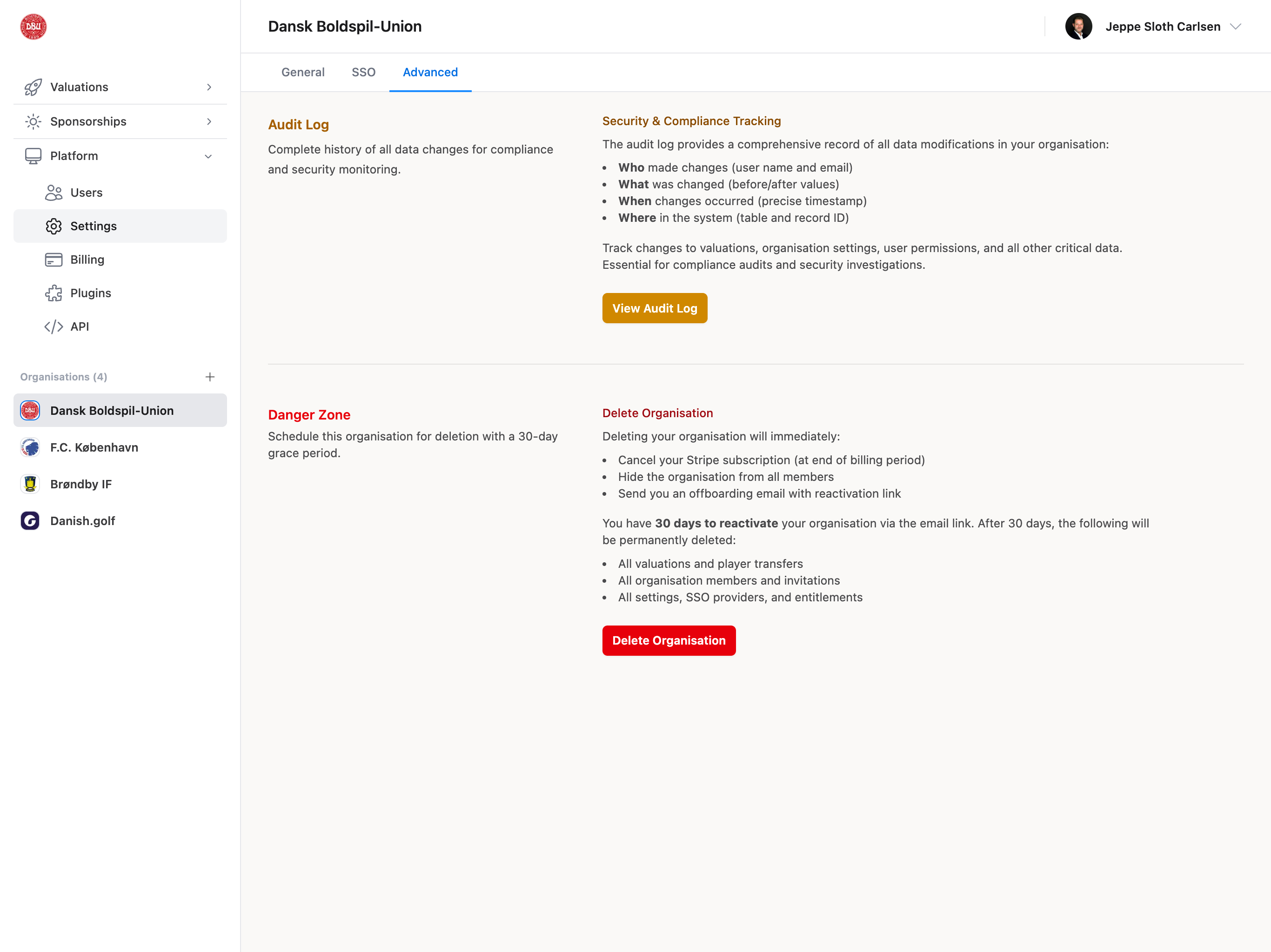Click the DBU logo at top left

(33, 27)
